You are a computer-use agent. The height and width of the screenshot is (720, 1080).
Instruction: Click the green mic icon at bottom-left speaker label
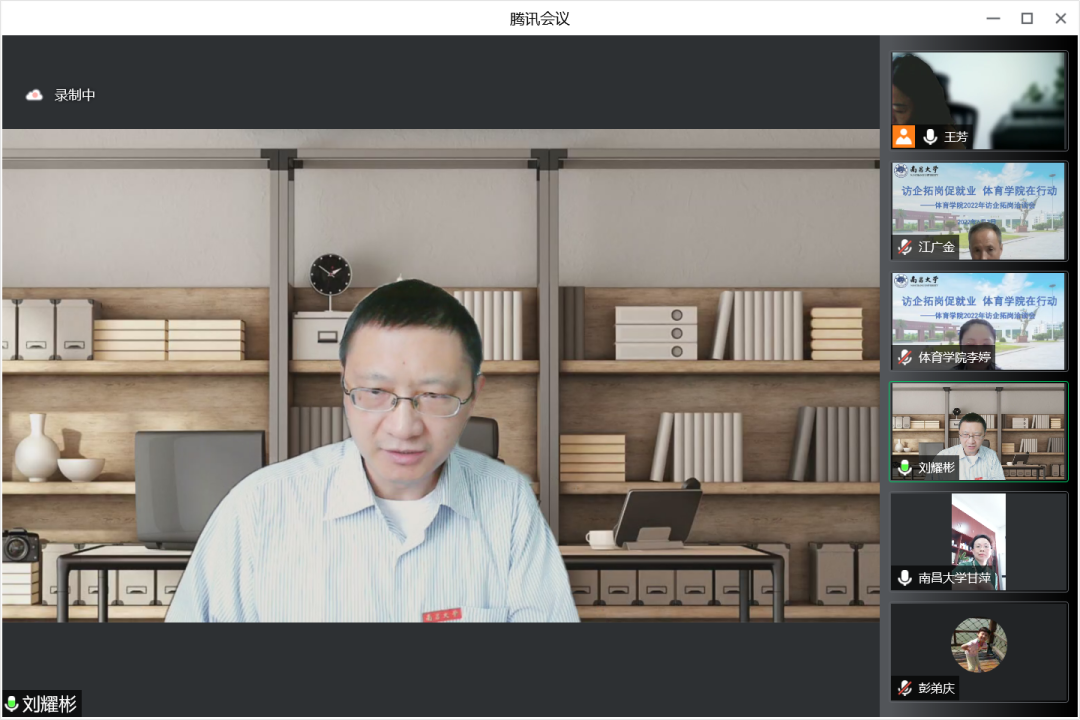point(12,705)
